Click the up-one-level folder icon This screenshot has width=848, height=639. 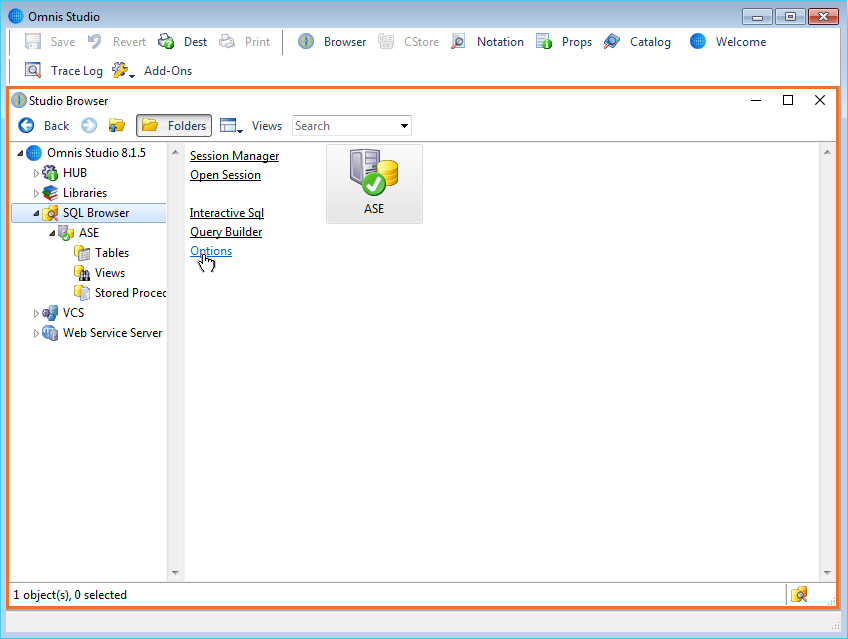coord(117,125)
